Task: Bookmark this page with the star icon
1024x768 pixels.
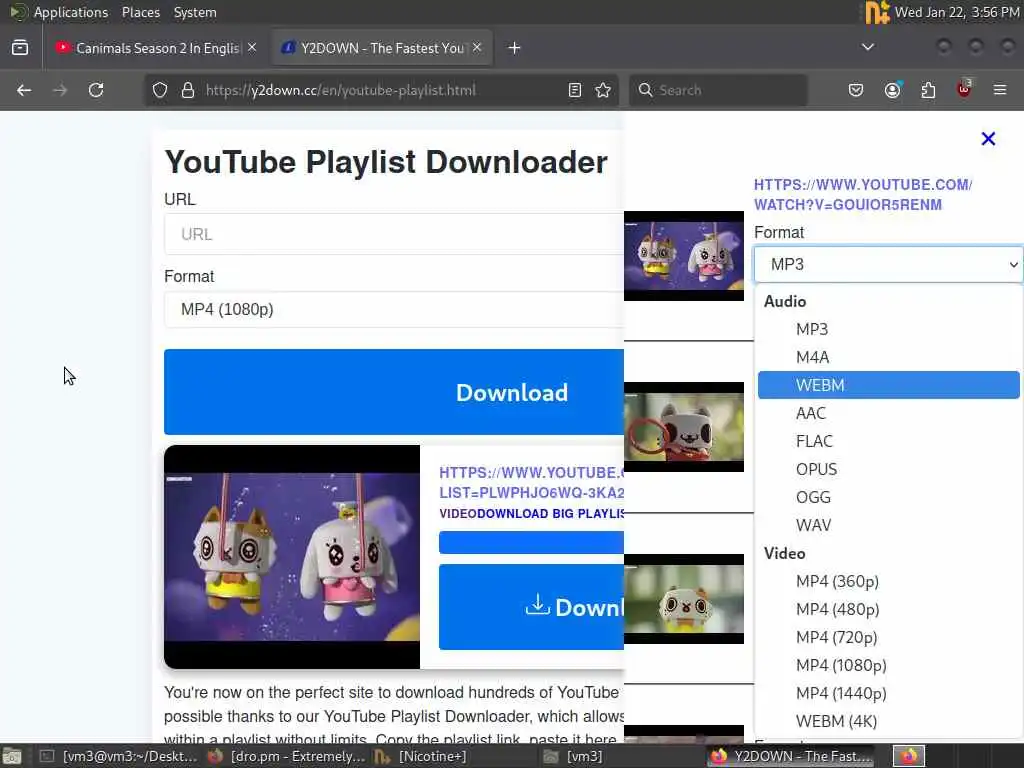Action: [603, 90]
